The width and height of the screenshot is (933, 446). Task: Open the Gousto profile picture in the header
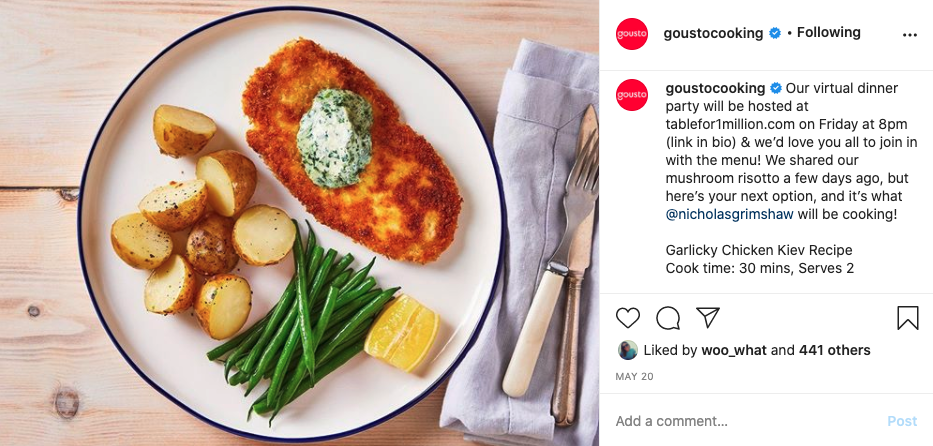[632, 33]
